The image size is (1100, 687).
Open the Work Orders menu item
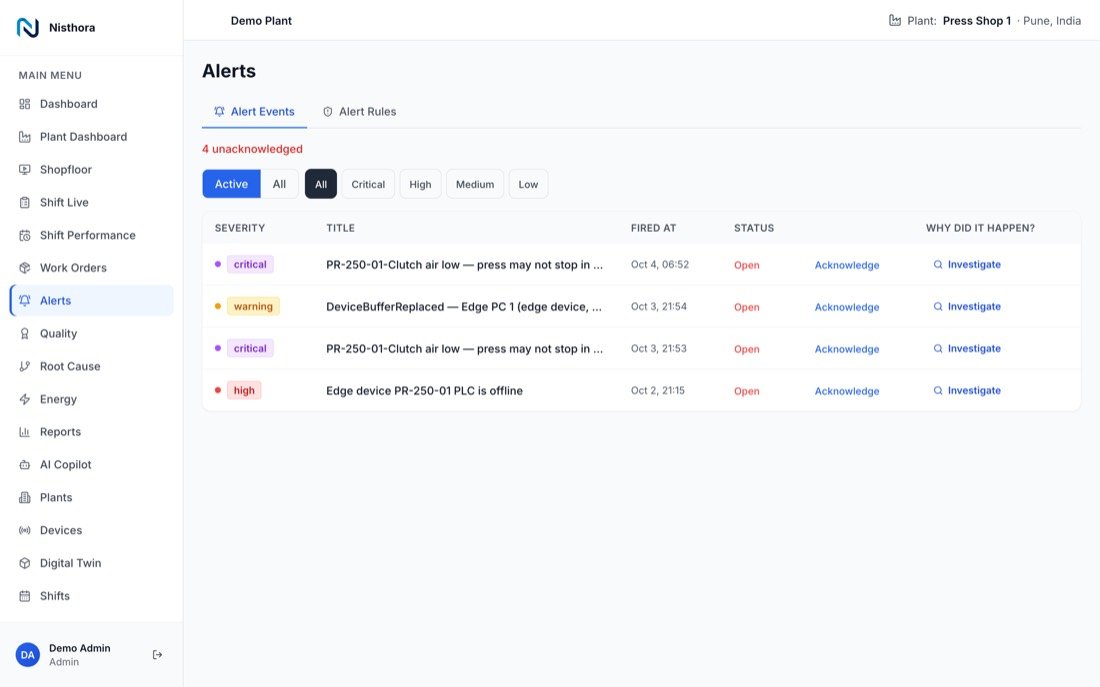pos(92,268)
